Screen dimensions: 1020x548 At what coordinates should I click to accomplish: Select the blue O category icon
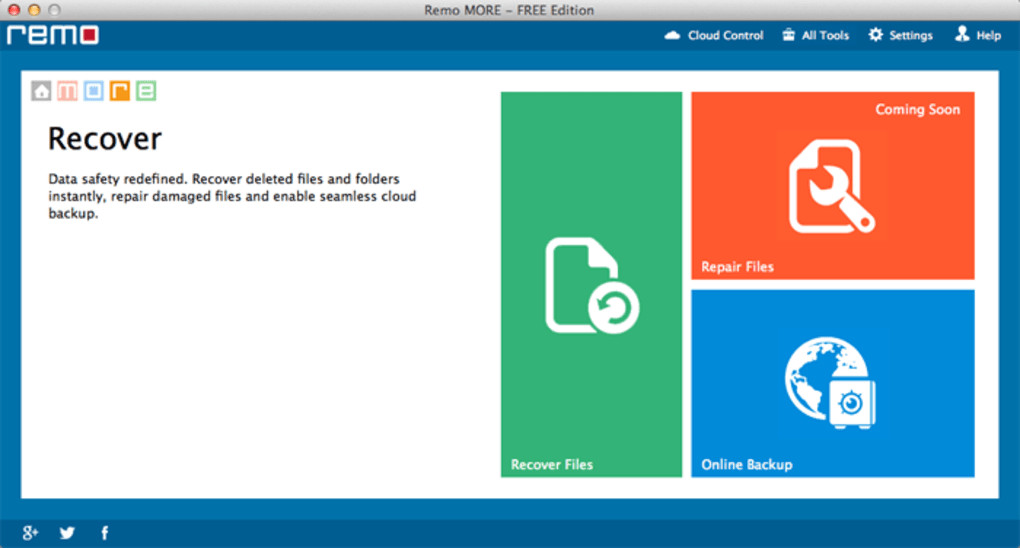[94, 90]
